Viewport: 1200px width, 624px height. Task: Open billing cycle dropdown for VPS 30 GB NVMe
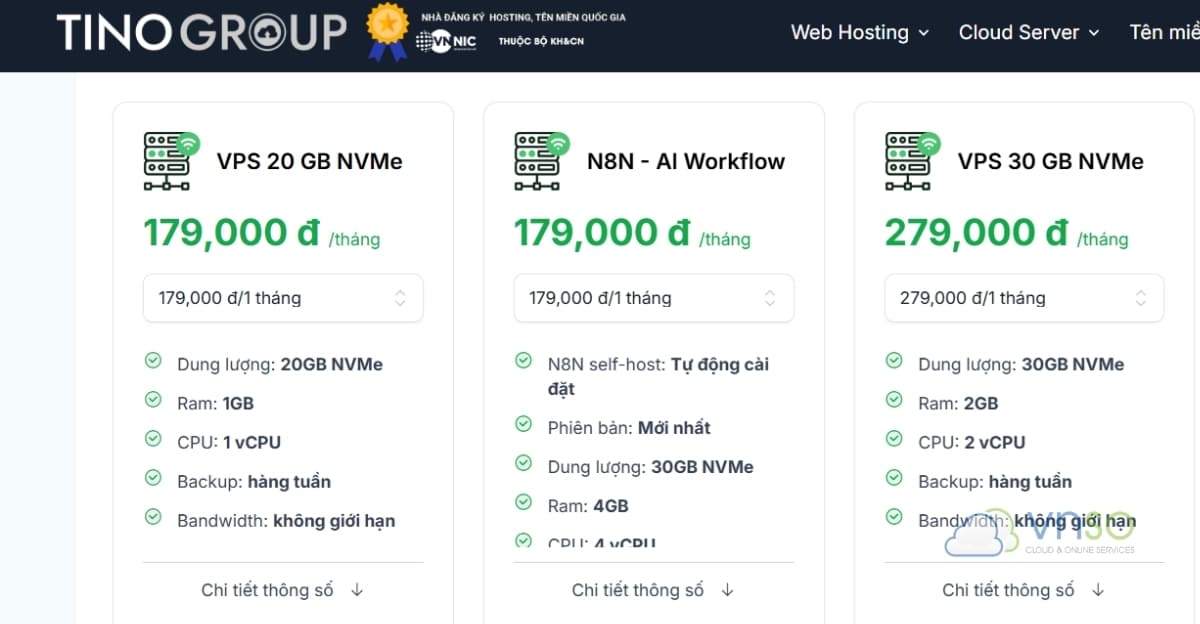point(1024,298)
